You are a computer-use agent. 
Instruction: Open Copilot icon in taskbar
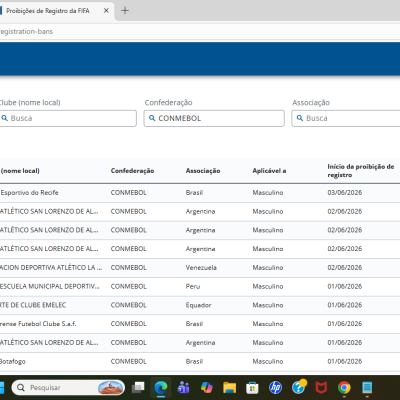[207, 388]
